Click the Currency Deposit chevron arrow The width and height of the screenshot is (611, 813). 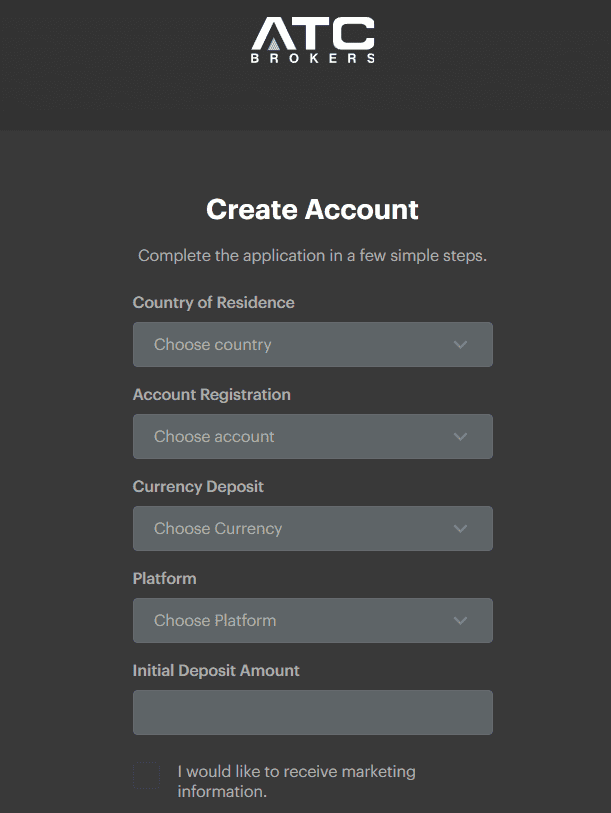461,528
